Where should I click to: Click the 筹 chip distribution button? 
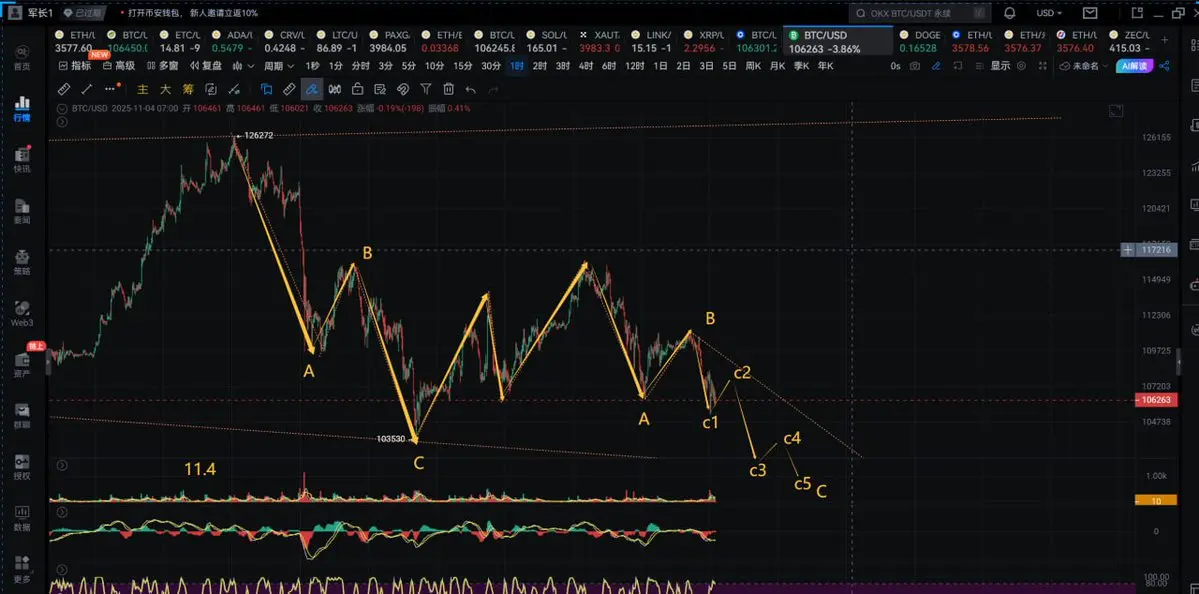188,89
